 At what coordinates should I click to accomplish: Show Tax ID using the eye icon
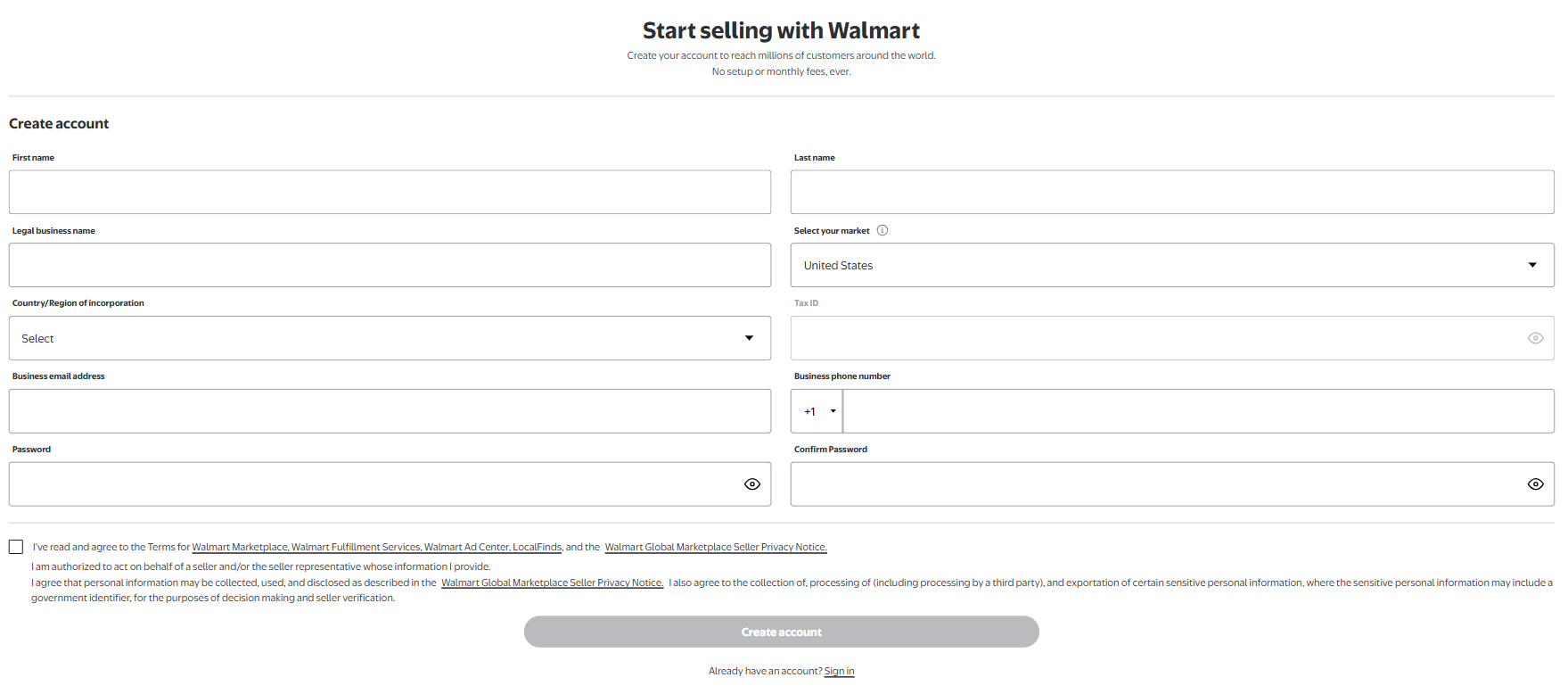[x=1535, y=338]
